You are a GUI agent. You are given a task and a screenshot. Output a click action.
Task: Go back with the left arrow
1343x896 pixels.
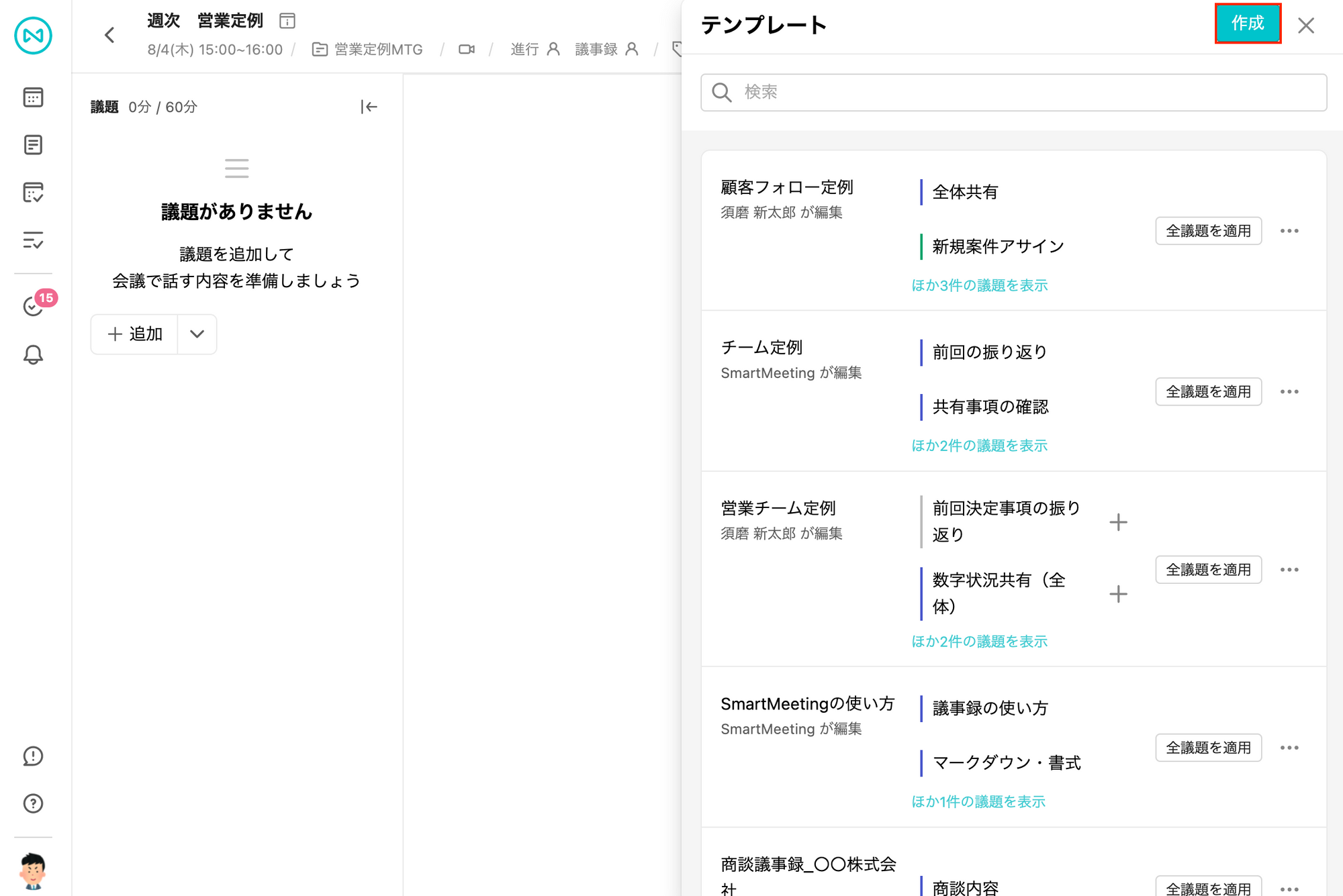[x=109, y=35]
